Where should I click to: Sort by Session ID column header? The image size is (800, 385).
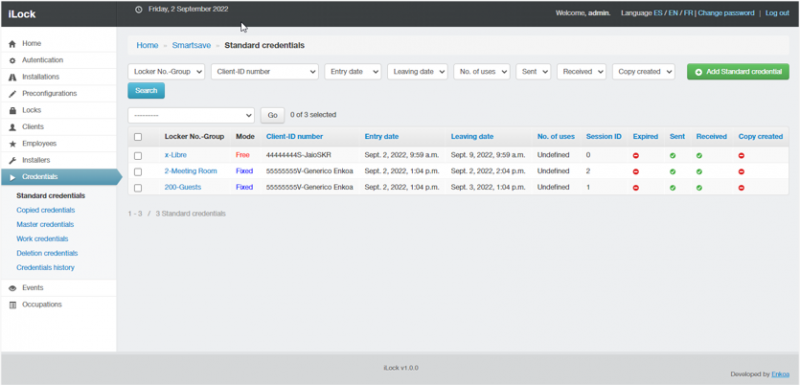[604, 137]
